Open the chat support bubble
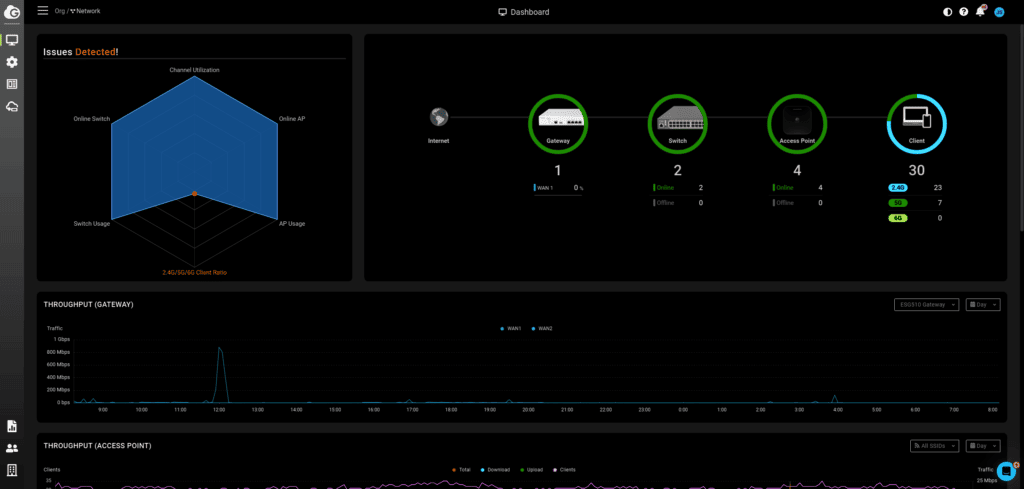The width and height of the screenshot is (1024, 489). tap(1005, 470)
